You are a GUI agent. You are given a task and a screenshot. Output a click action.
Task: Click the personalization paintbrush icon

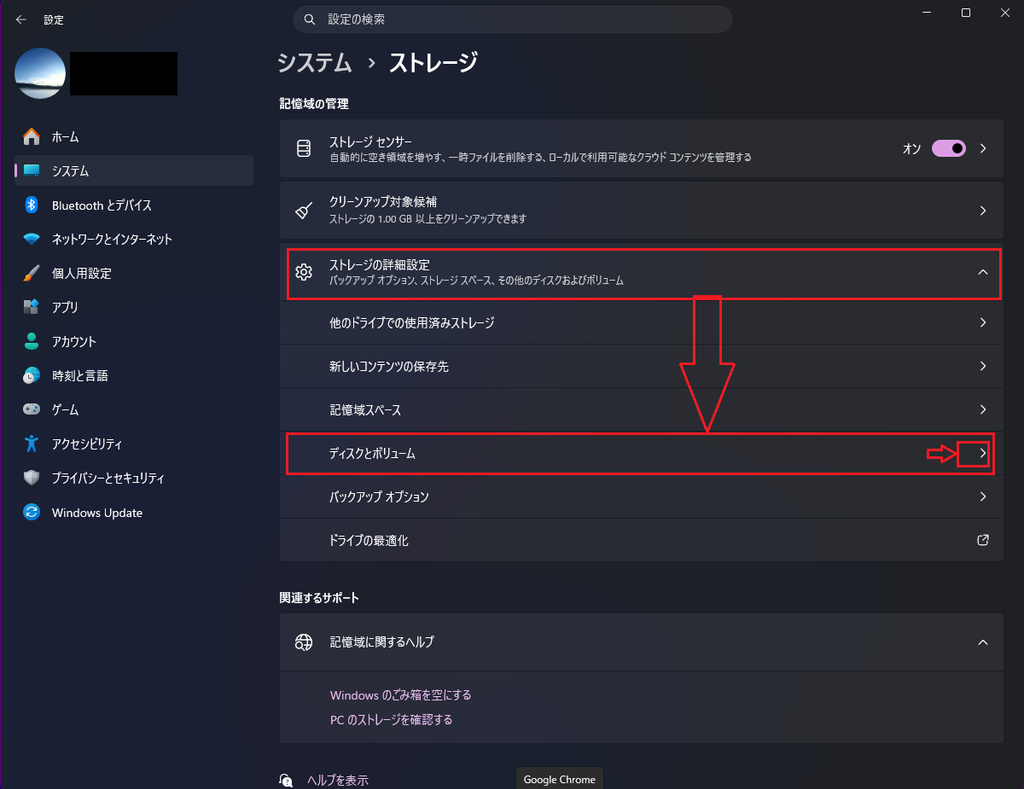[31, 273]
